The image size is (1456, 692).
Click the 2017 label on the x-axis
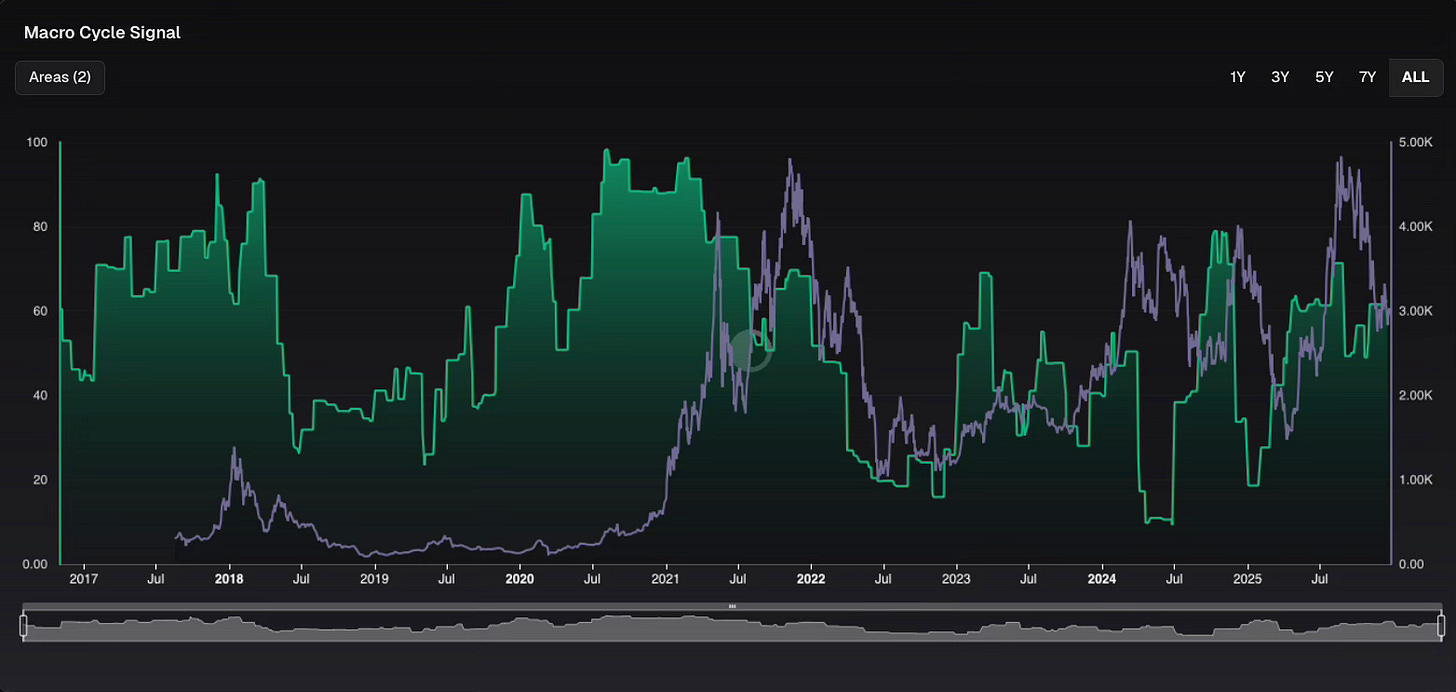(84, 579)
